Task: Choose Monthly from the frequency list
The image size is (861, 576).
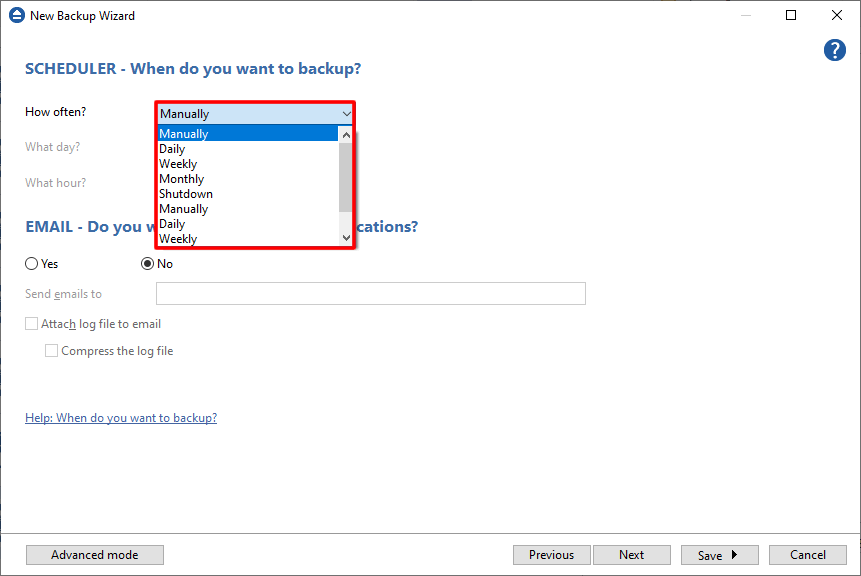Action: [x=182, y=179]
